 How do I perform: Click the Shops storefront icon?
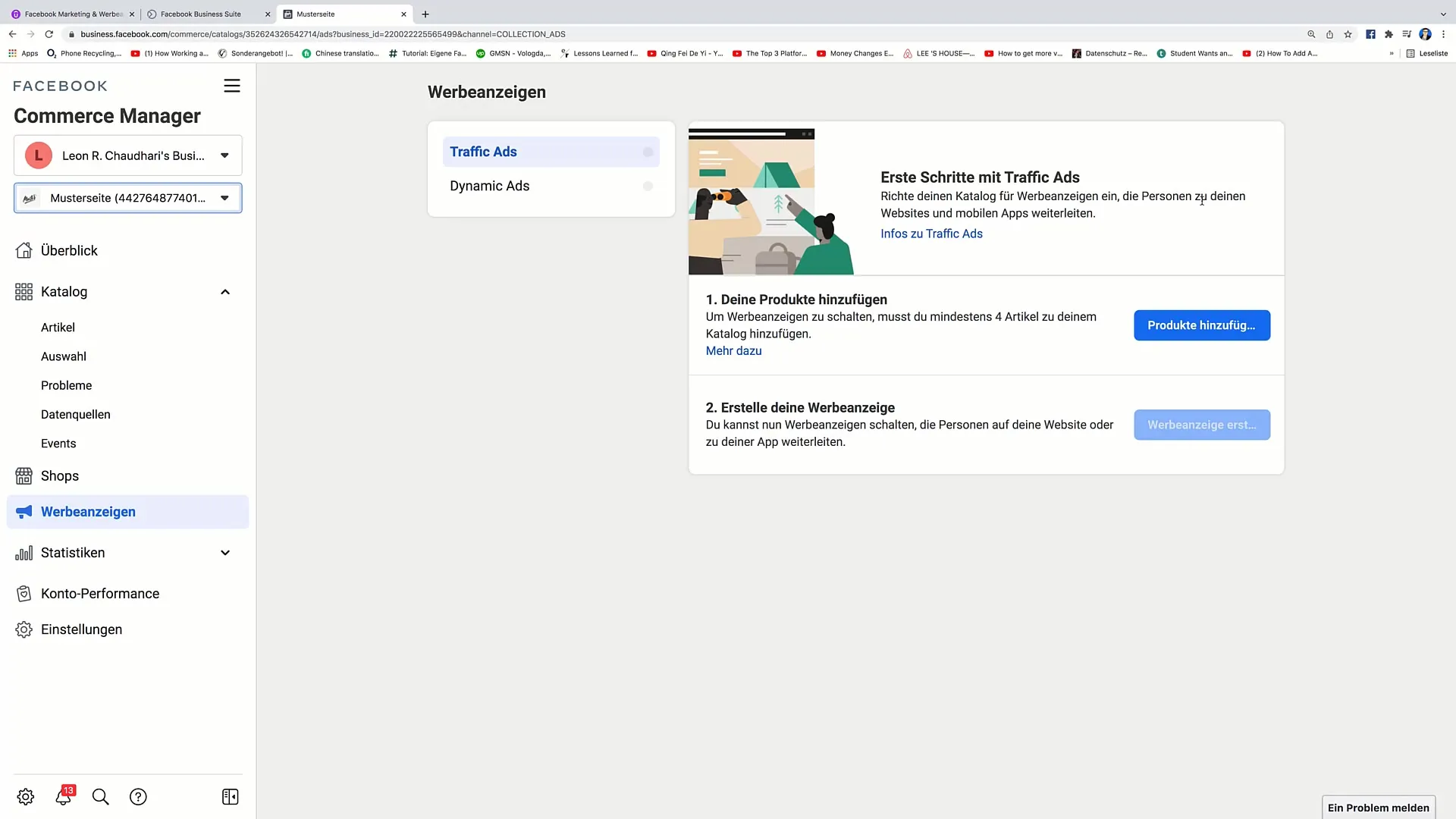coord(24,476)
